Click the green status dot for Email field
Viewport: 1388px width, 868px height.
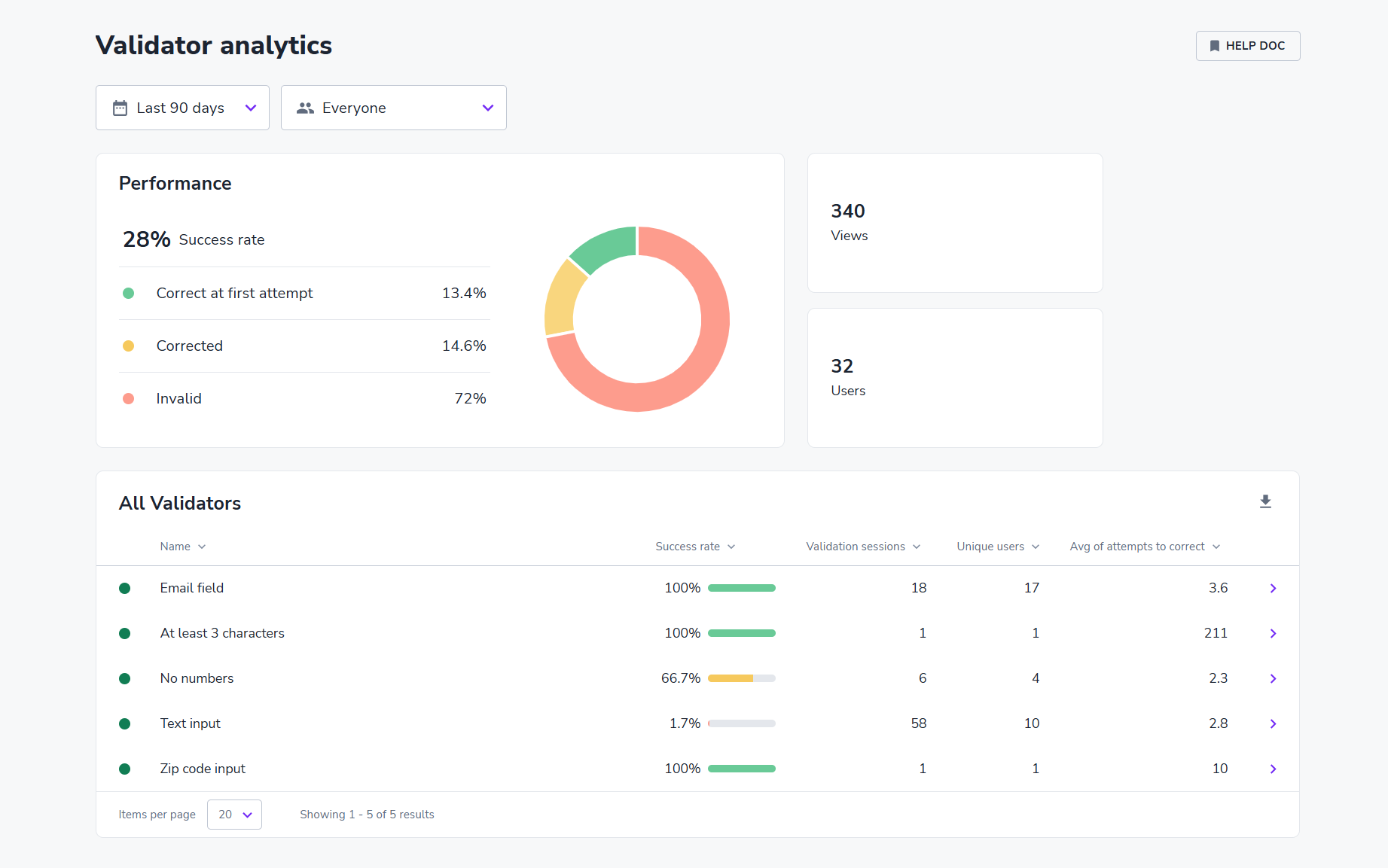pyautogui.click(x=125, y=588)
